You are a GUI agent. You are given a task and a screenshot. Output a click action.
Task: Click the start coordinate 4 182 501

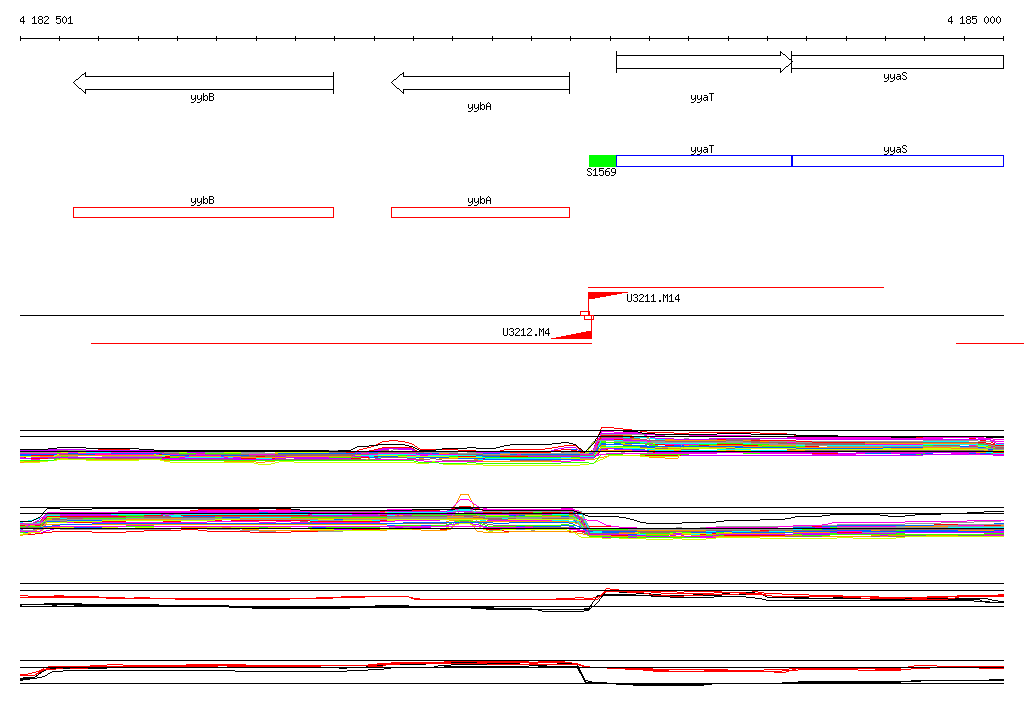(46, 20)
